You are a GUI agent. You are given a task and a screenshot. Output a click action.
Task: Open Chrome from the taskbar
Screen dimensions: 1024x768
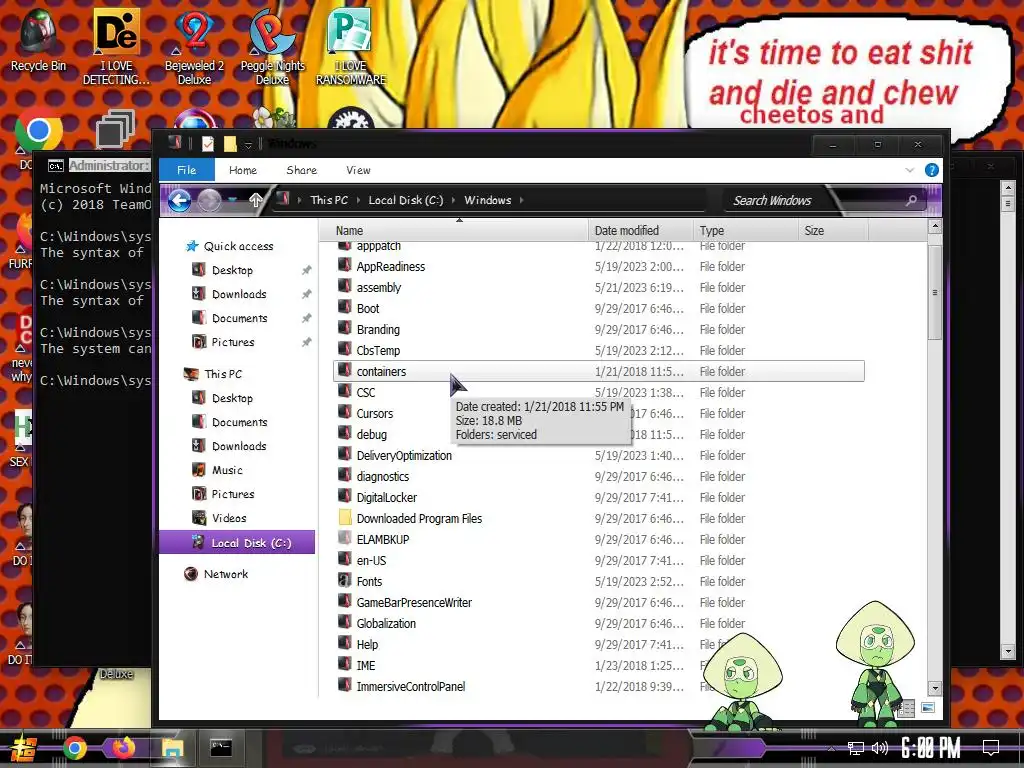(74, 748)
